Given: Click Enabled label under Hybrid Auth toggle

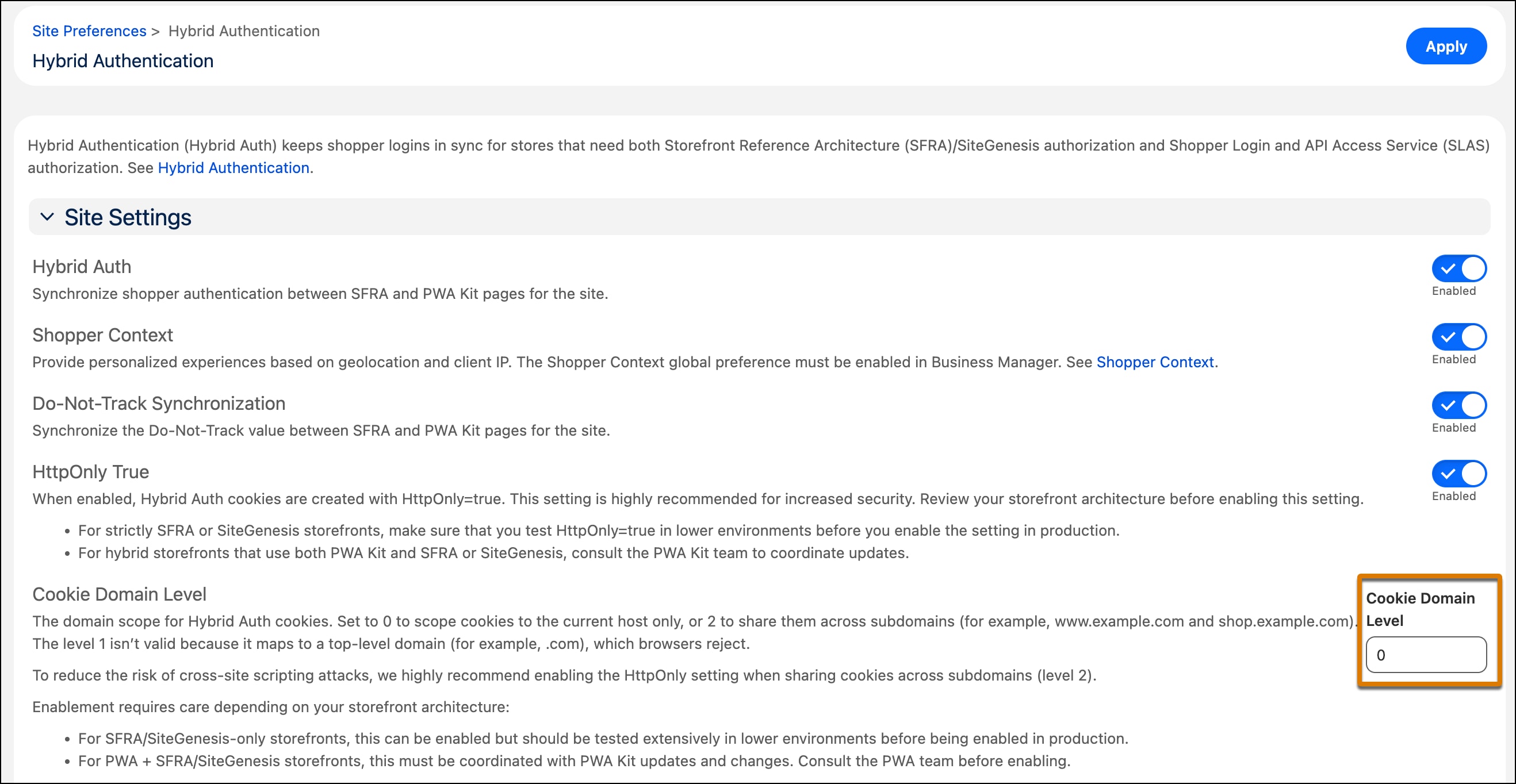Looking at the screenshot, I should pos(1454,291).
